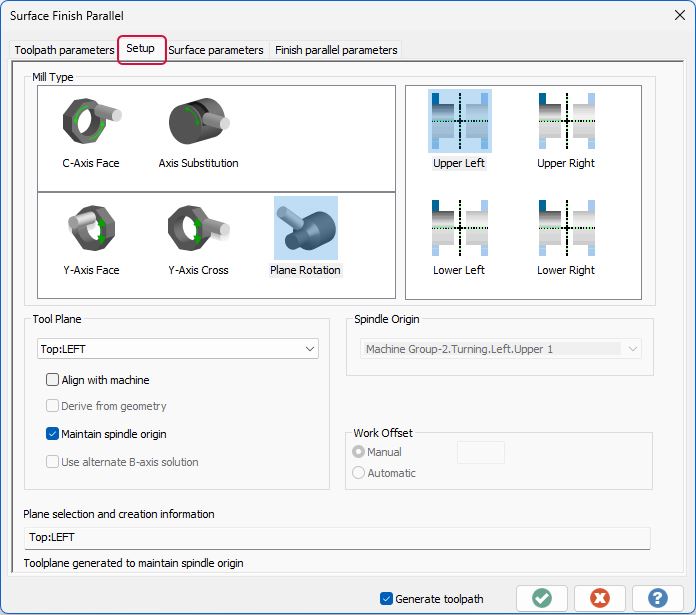The image size is (696, 615).
Task: Switch to the Toolpath parameters tab
Action: click(64, 50)
